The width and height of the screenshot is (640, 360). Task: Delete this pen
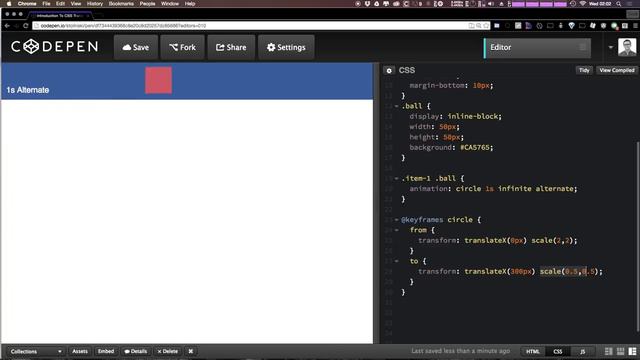tap(168, 351)
